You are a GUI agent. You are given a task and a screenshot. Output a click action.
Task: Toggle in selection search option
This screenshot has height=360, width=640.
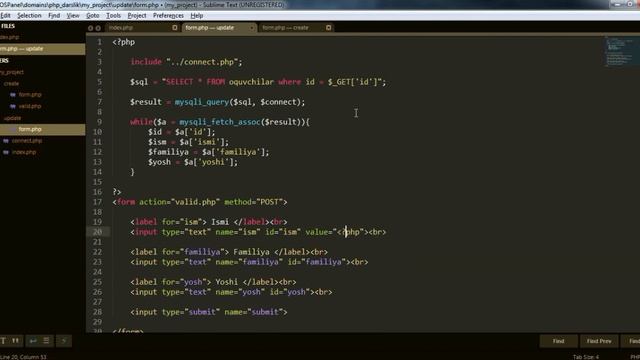click(46, 341)
